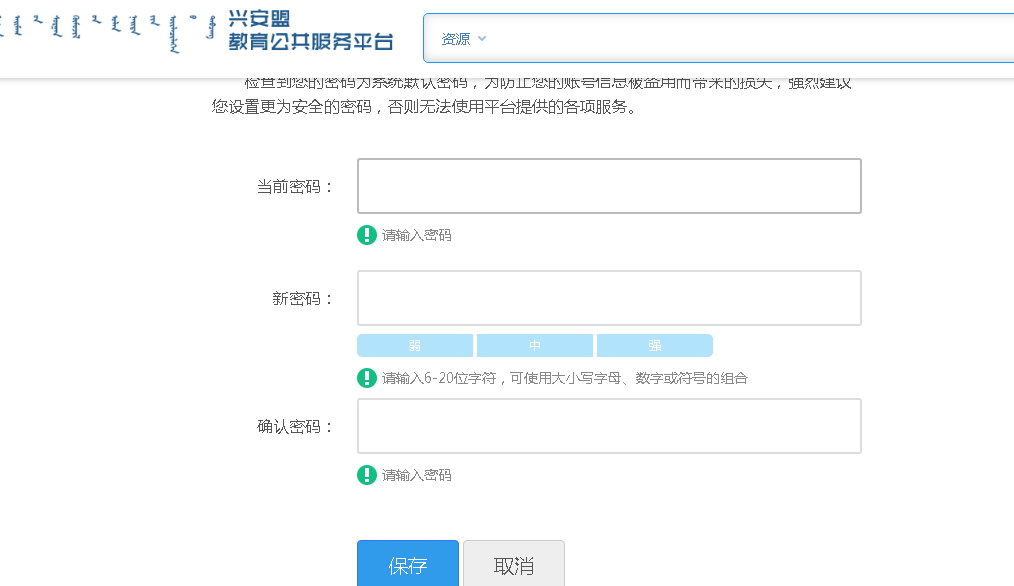Click the 确认密码 input field
Viewport: 1014px width, 586px height.
[x=609, y=425]
